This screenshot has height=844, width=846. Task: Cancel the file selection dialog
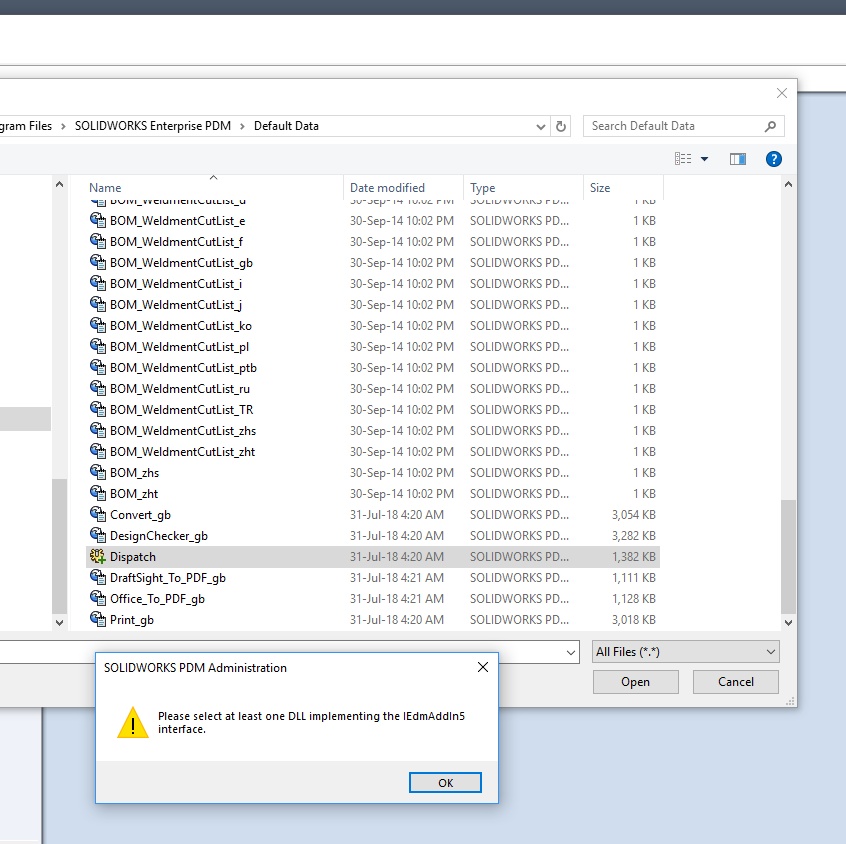tap(736, 682)
